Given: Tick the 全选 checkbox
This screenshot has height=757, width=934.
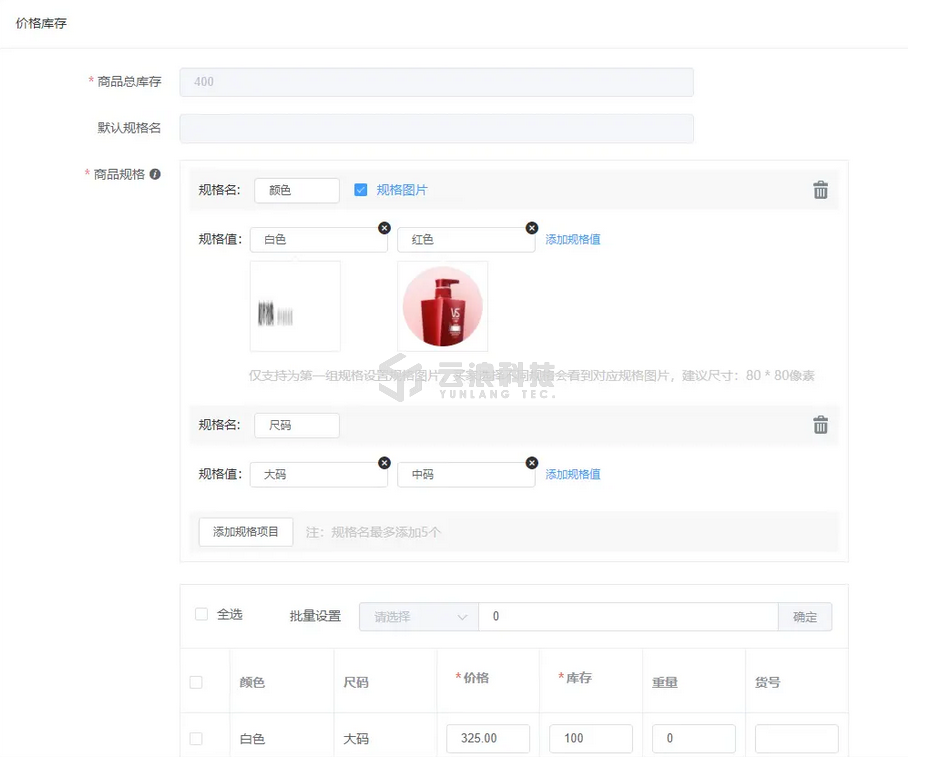Looking at the screenshot, I should pyautogui.click(x=202, y=614).
